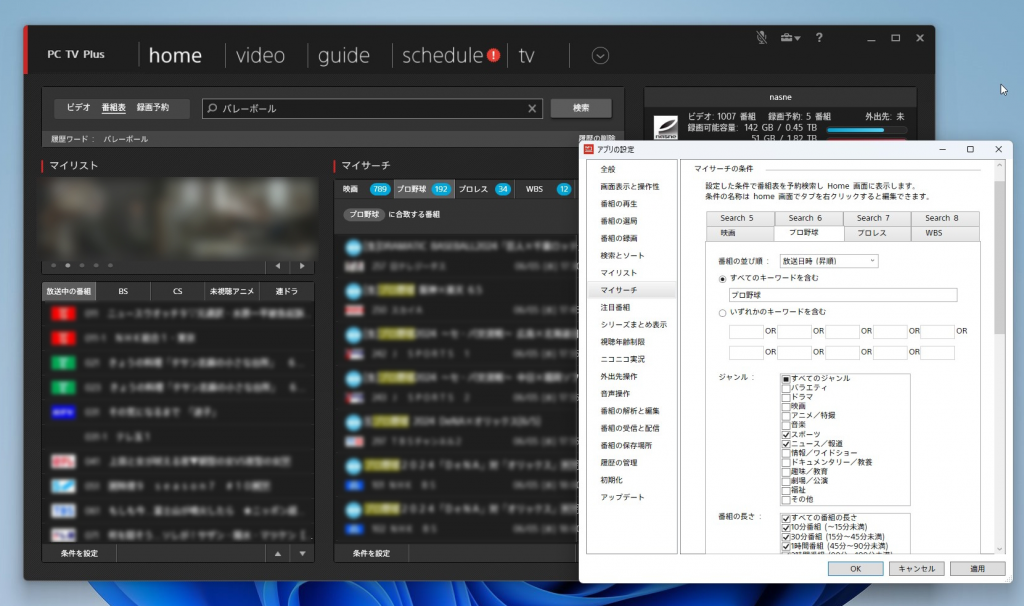Toggle the すべての番組の長さ checkbox
This screenshot has width=1024, height=606.
[786, 518]
